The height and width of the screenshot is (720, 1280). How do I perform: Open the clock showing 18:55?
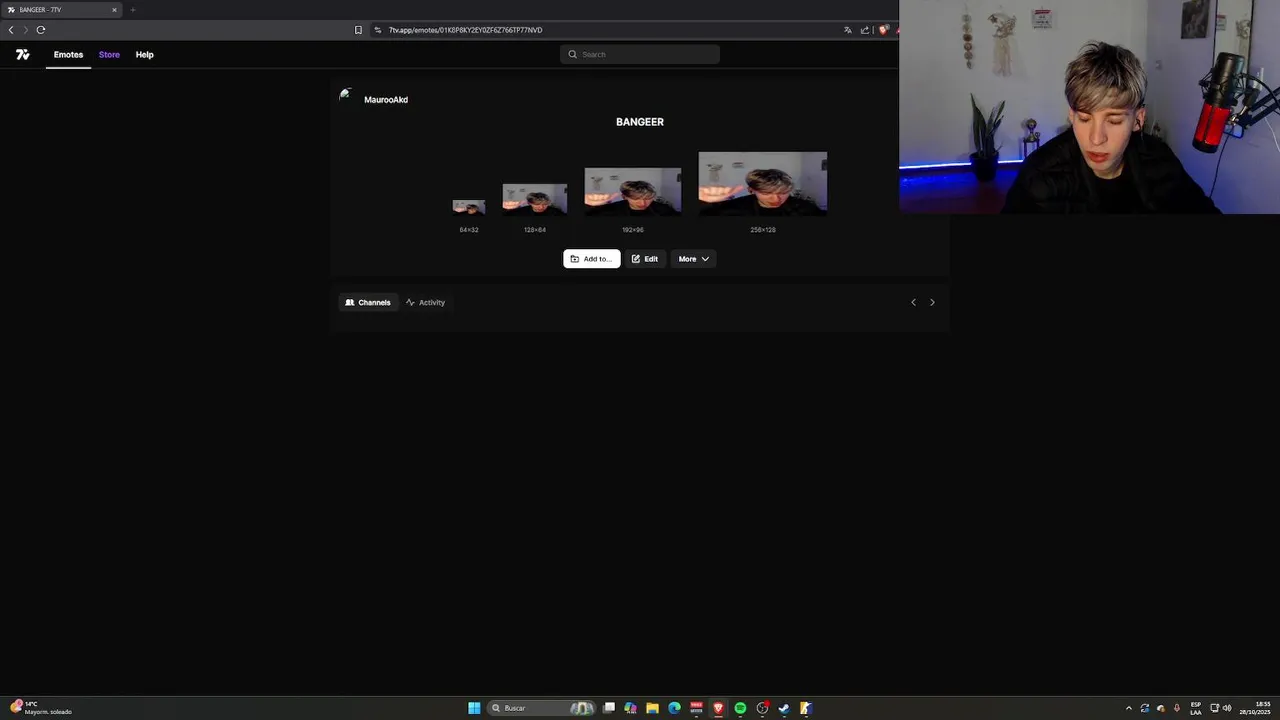click(1256, 708)
